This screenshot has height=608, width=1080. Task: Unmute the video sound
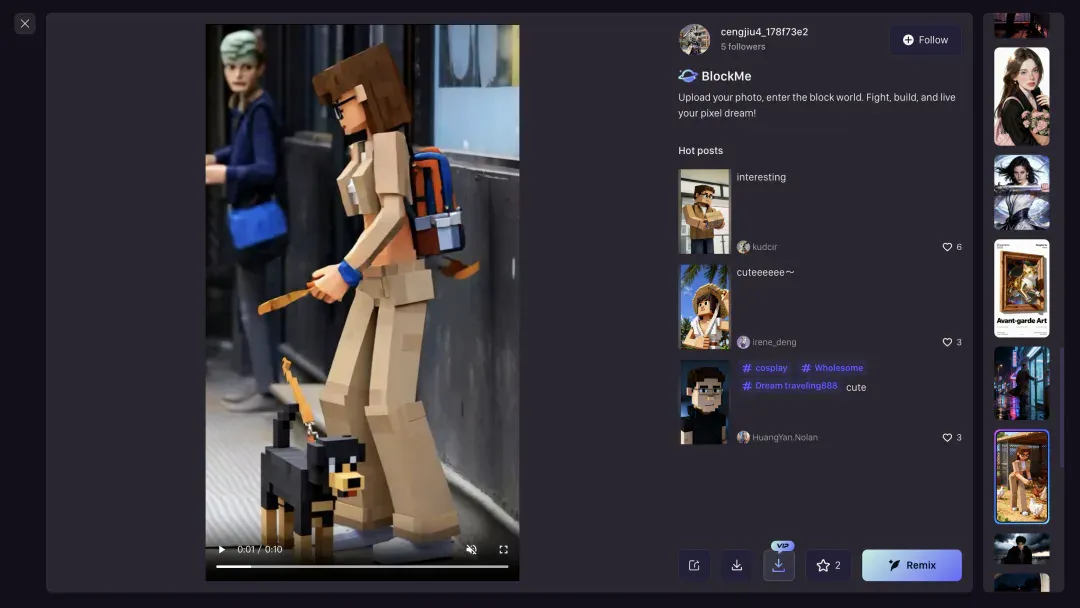[x=471, y=549]
